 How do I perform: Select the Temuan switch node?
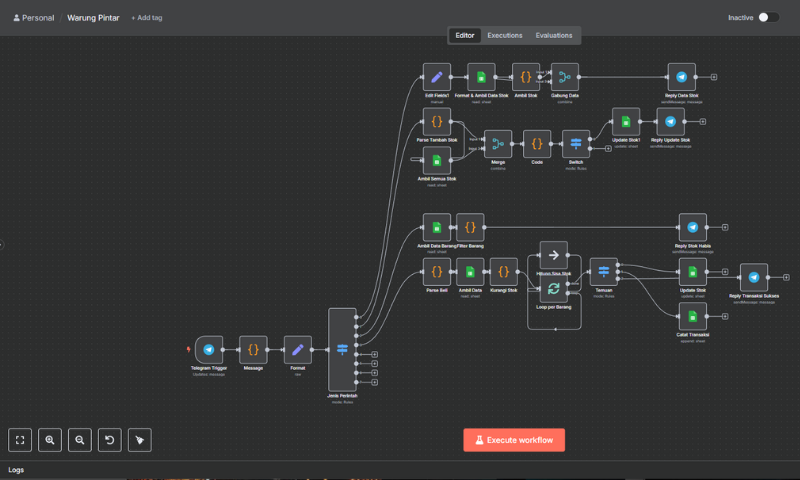(604, 272)
